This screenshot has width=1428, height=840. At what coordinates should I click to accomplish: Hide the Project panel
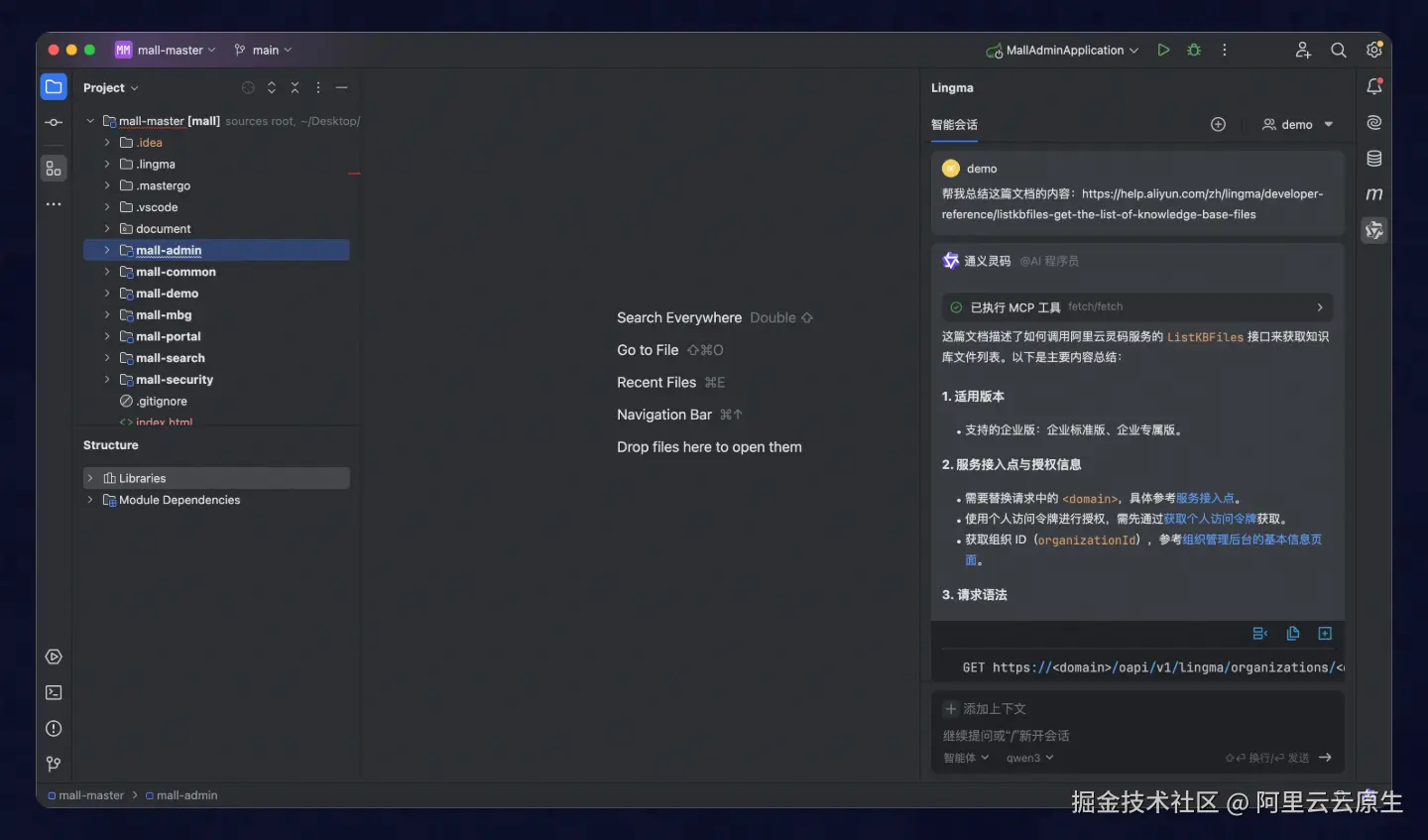click(x=341, y=87)
